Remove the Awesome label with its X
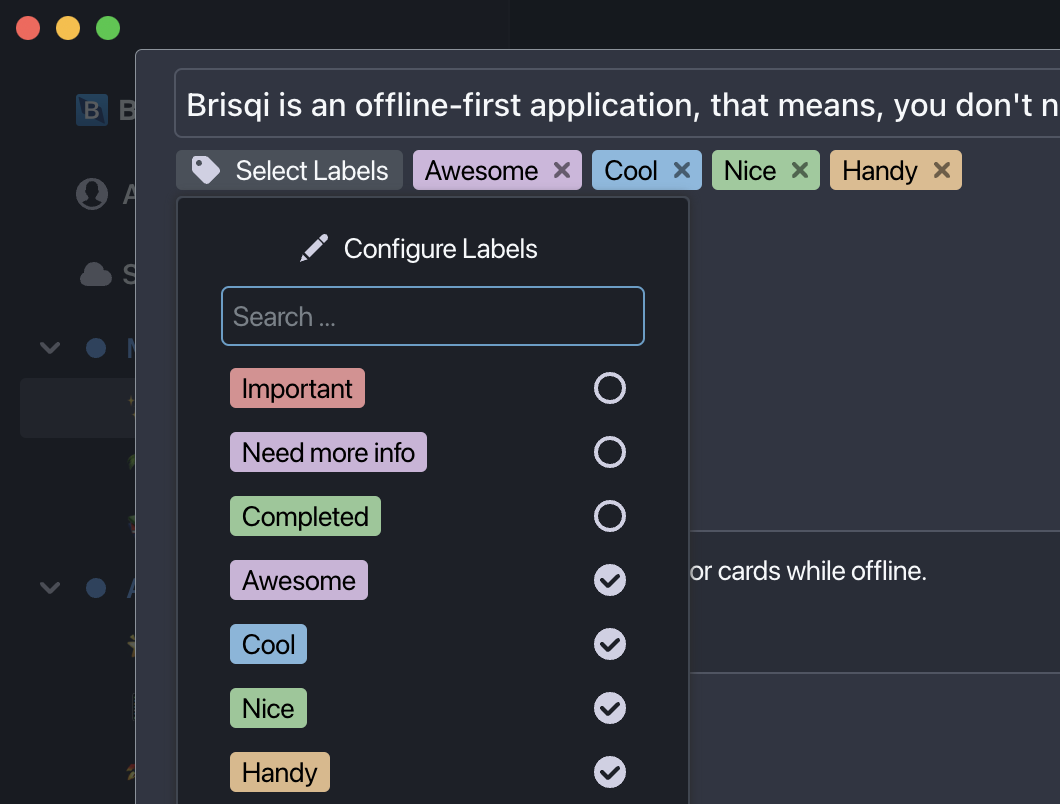This screenshot has height=804, width=1060. click(562, 170)
